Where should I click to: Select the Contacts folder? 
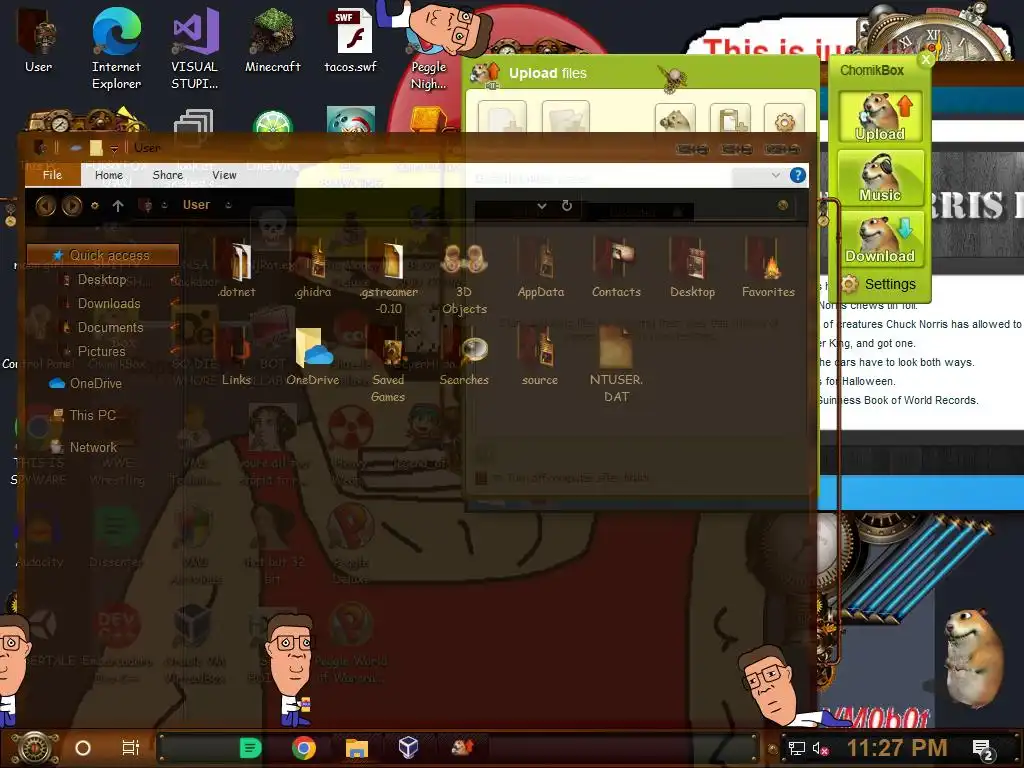616,270
